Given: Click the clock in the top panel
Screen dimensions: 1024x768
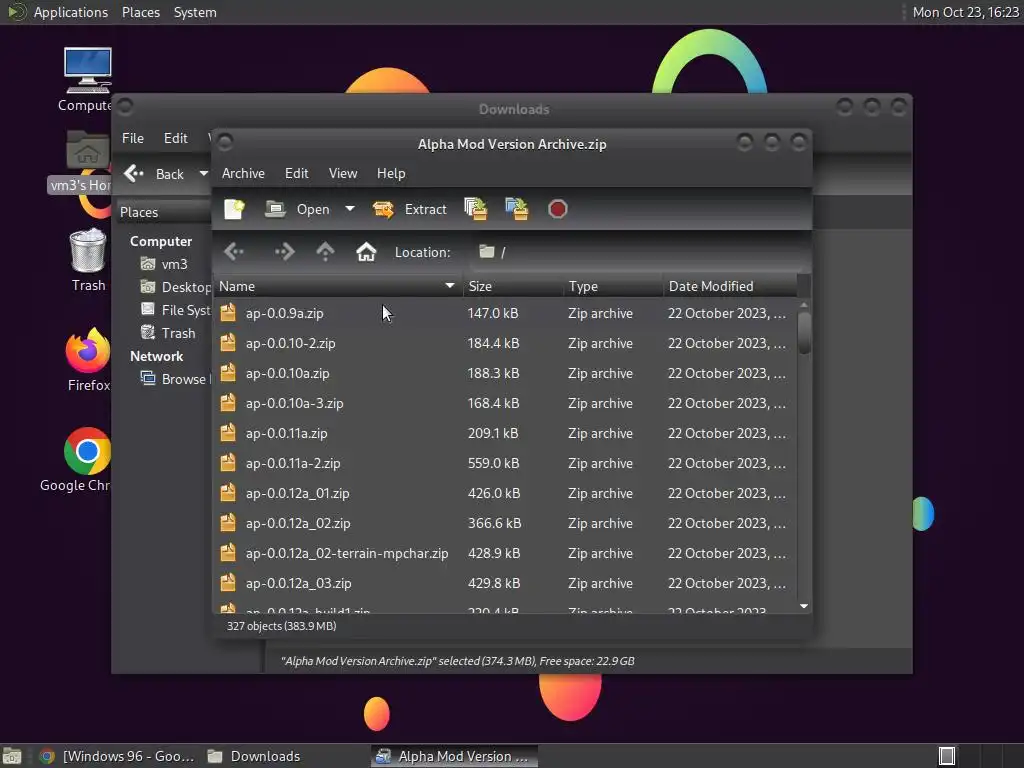Looking at the screenshot, I should (x=965, y=12).
